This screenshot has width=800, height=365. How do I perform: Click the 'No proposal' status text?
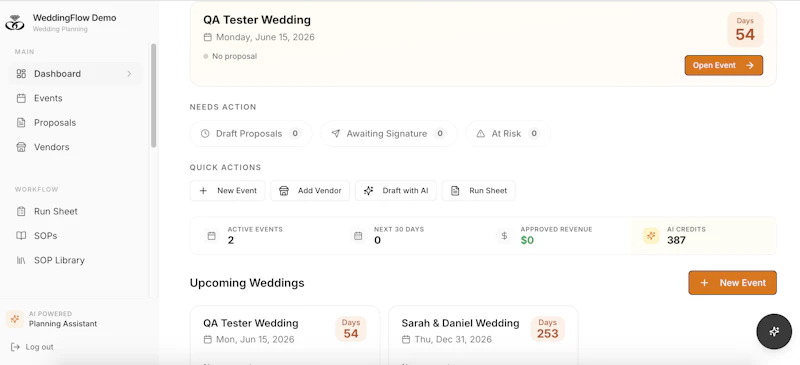234,56
